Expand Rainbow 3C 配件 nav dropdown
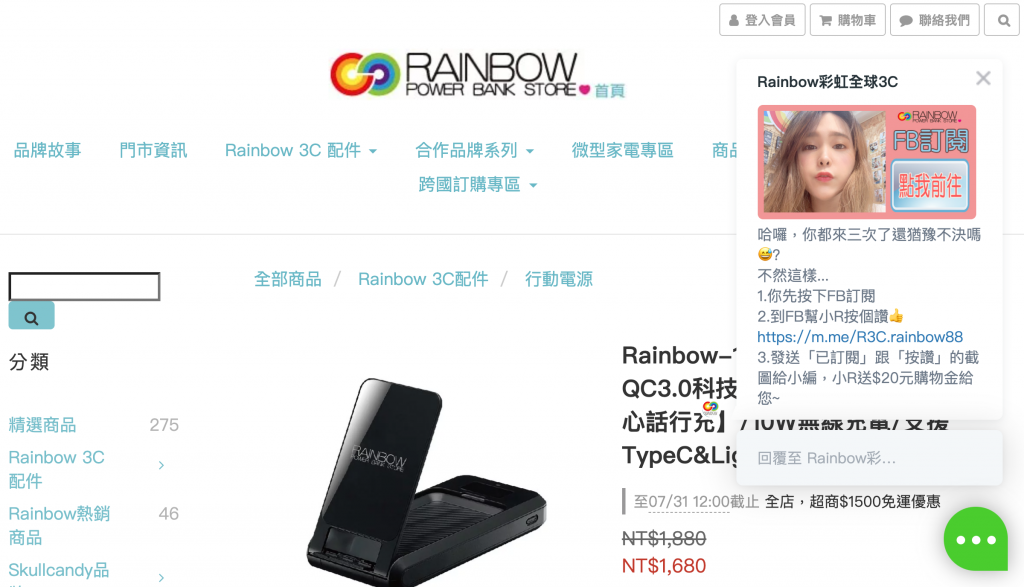The width and height of the screenshot is (1024, 587). (301, 150)
